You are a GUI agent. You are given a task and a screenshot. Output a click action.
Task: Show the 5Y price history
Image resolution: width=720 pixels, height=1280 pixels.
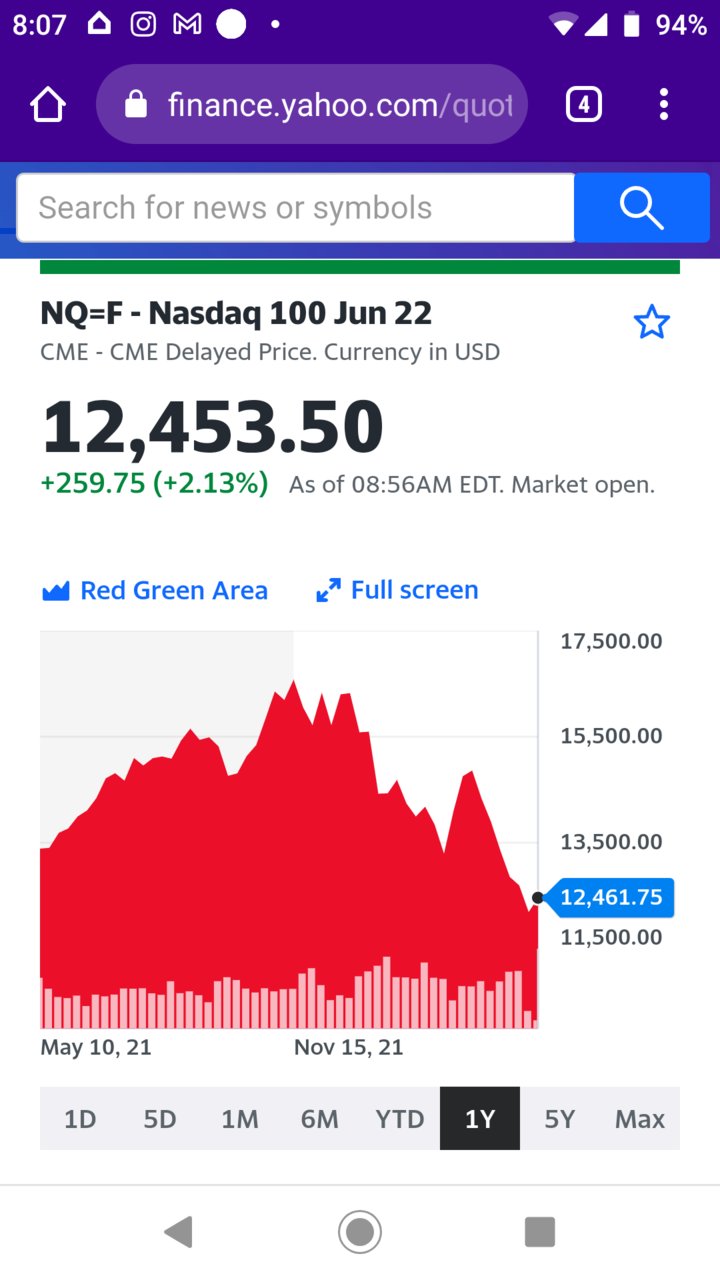[560, 1119]
